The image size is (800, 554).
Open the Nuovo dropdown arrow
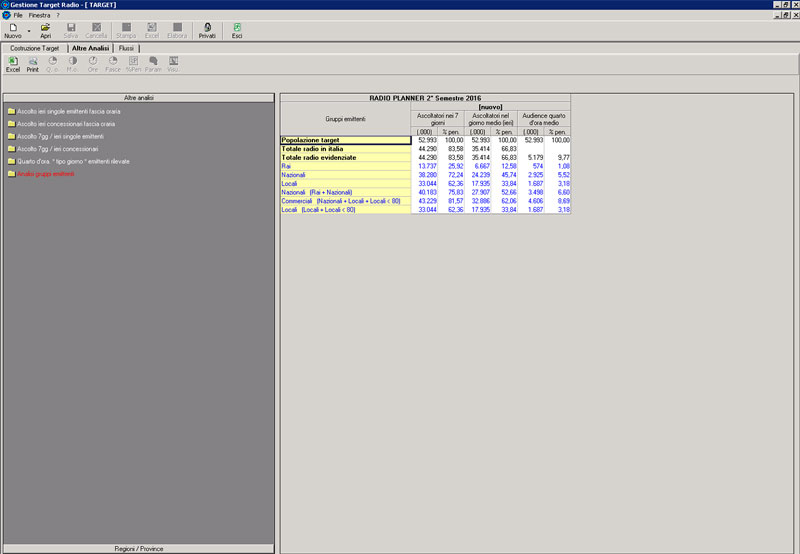coord(28,30)
